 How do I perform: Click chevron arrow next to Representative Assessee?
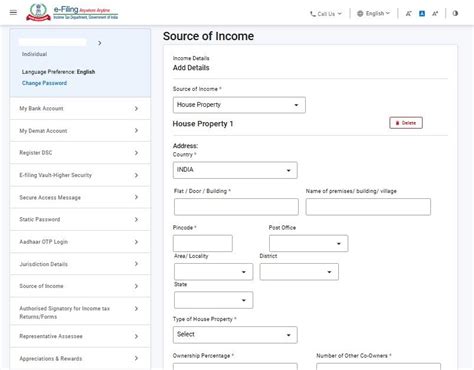point(136,336)
